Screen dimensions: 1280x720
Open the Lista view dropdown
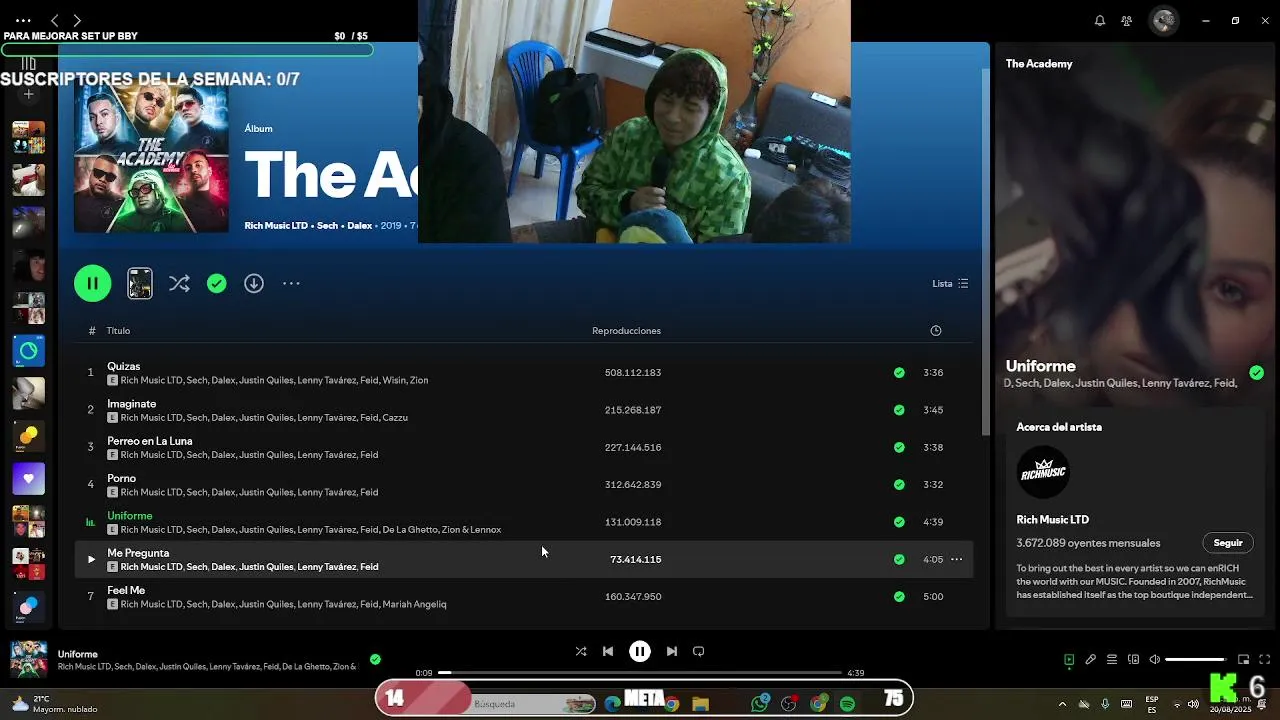[x=950, y=284]
